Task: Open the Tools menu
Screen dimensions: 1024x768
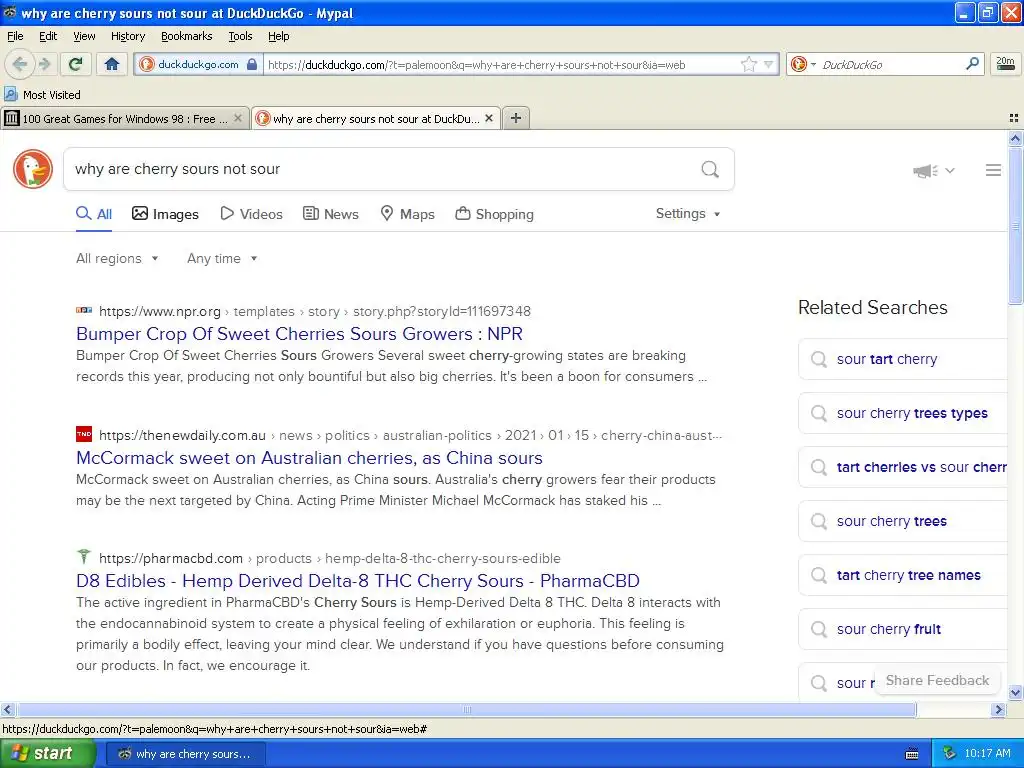Action: [240, 36]
